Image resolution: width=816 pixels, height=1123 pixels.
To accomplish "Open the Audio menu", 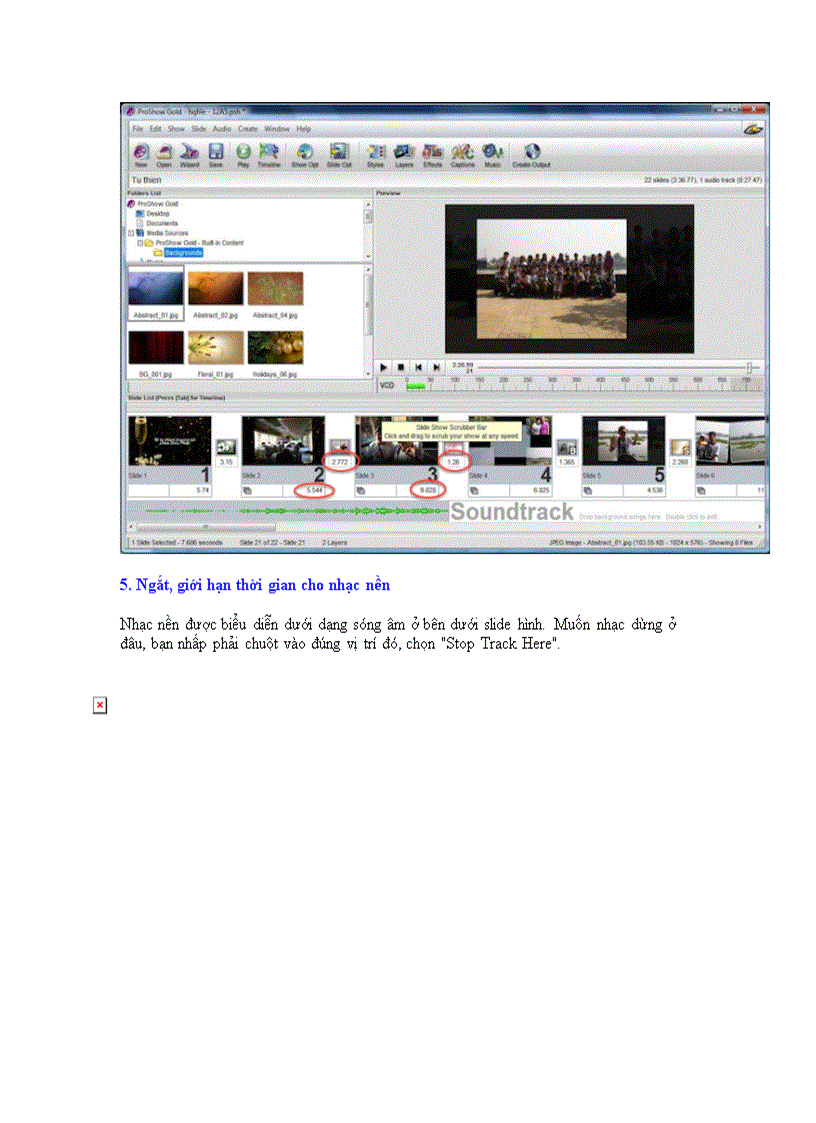I will (220, 129).
